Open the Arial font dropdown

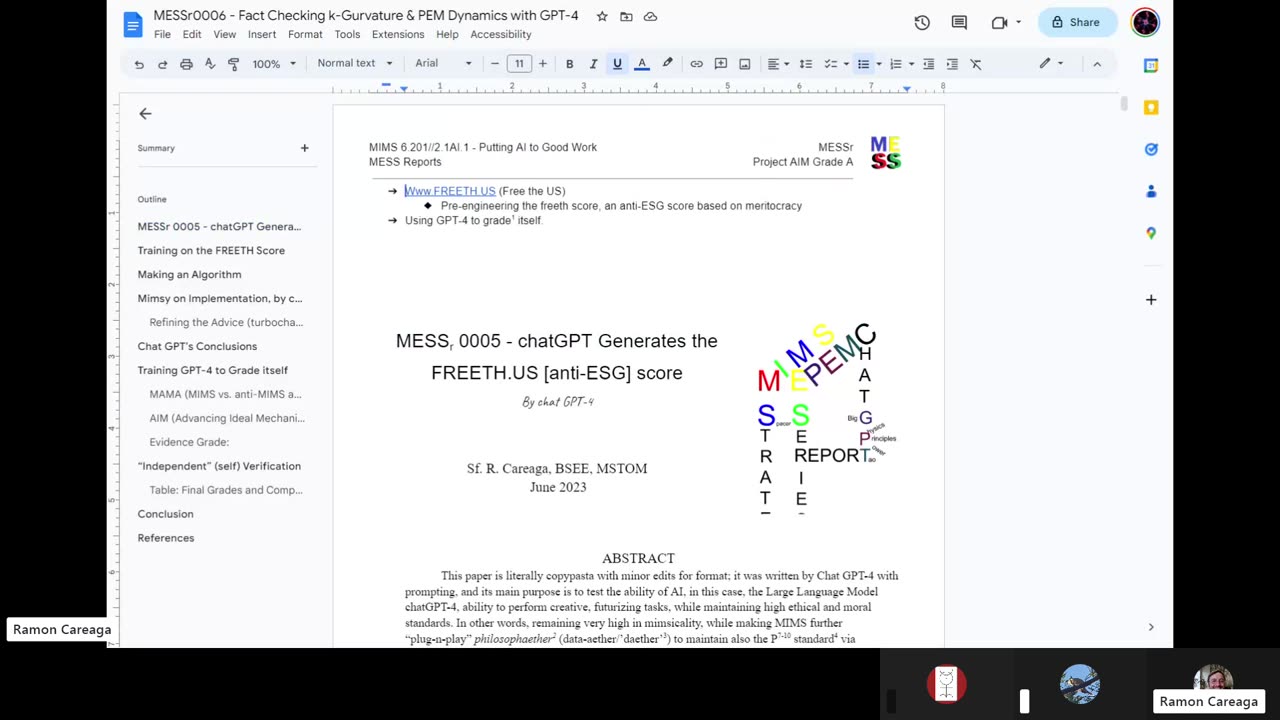coord(443,64)
